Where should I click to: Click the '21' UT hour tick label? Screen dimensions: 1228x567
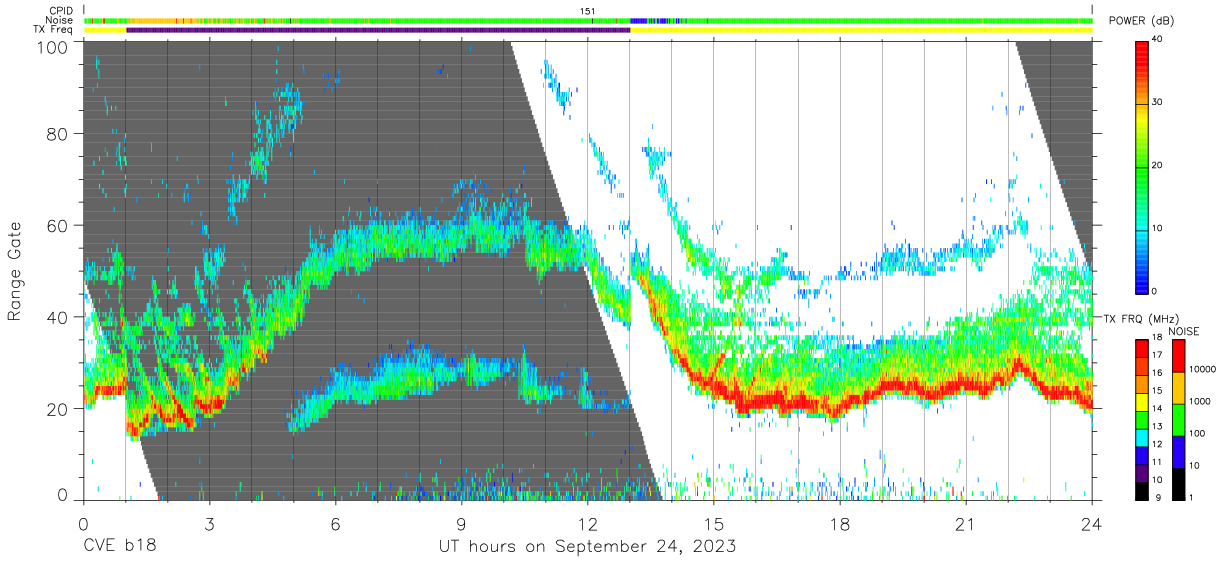tap(966, 524)
